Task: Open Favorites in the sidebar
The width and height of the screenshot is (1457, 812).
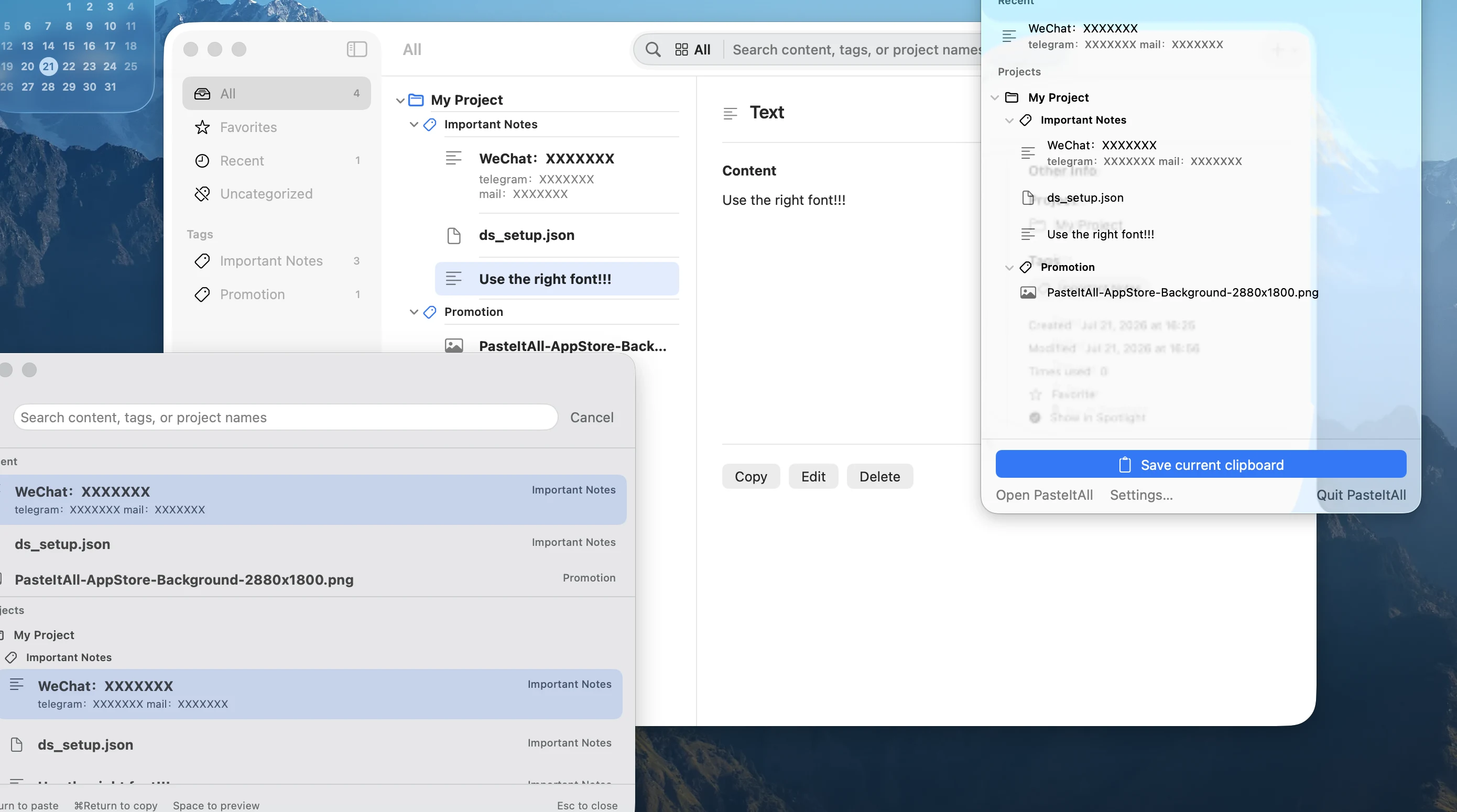Action: click(276, 127)
